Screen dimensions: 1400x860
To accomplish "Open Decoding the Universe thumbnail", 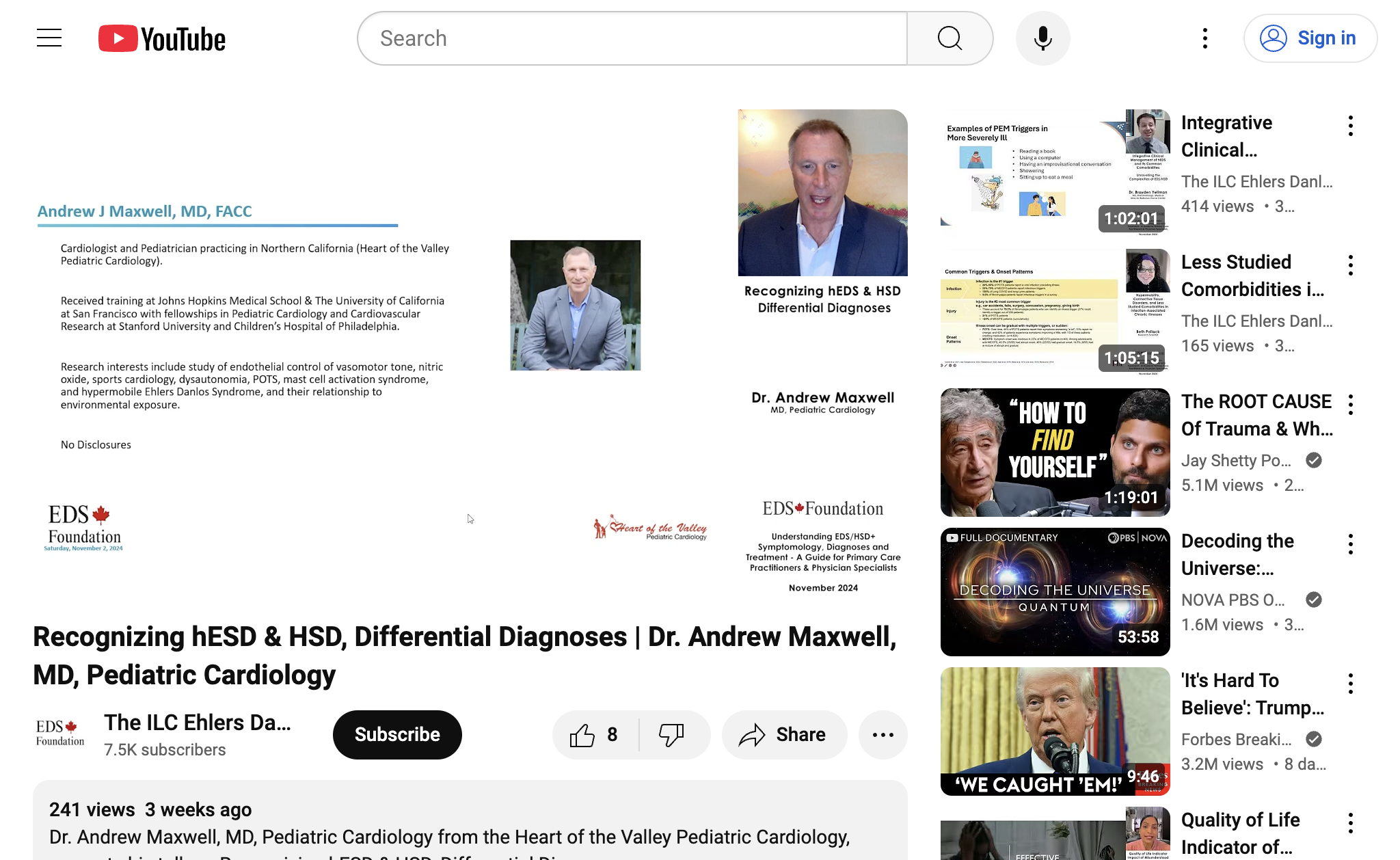I will coord(1055,591).
